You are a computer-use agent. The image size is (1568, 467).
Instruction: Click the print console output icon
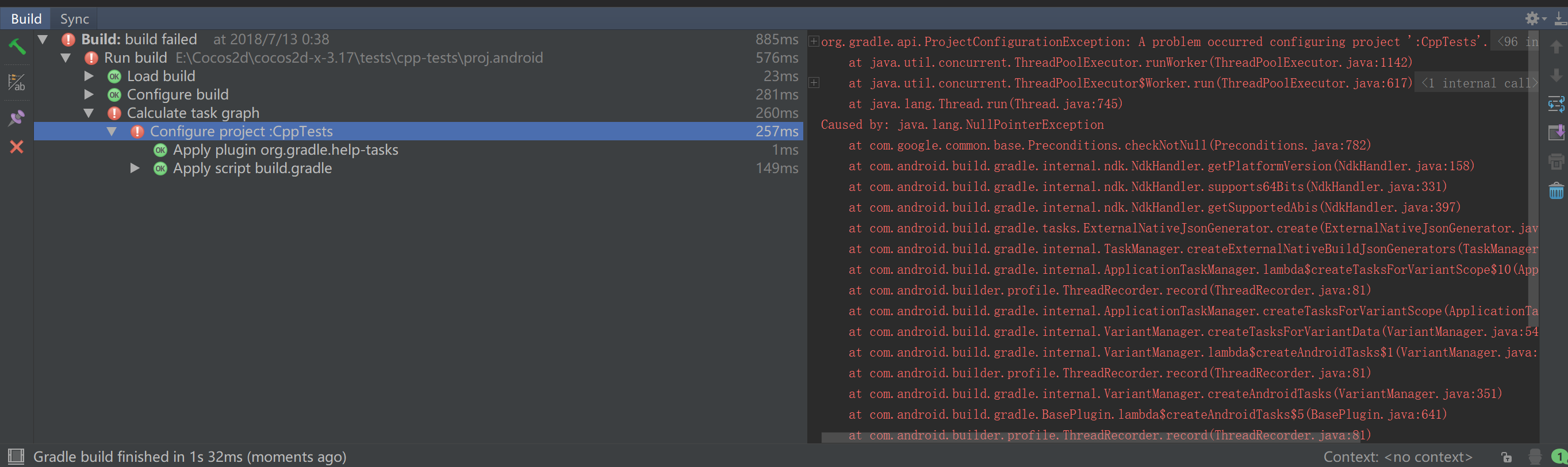pos(1556,162)
